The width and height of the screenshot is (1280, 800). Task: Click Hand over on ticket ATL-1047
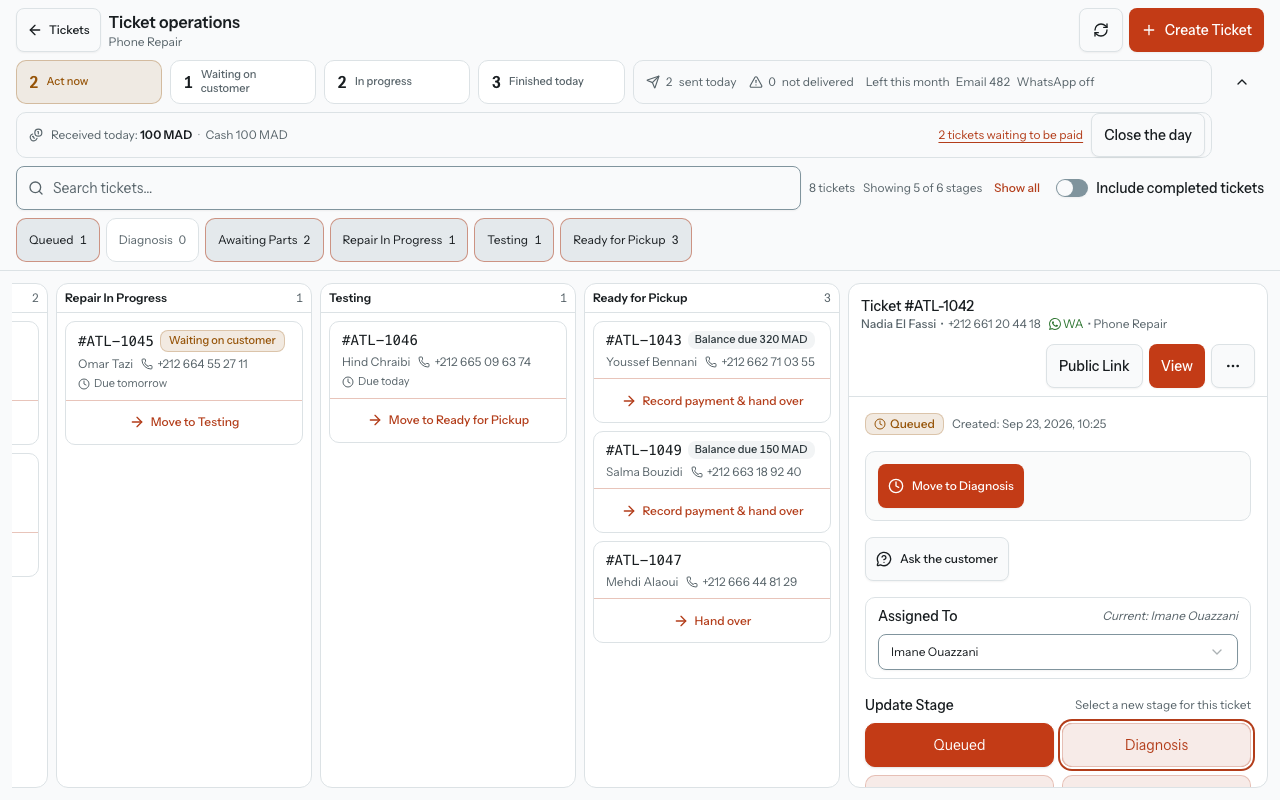[x=712, y=621]
